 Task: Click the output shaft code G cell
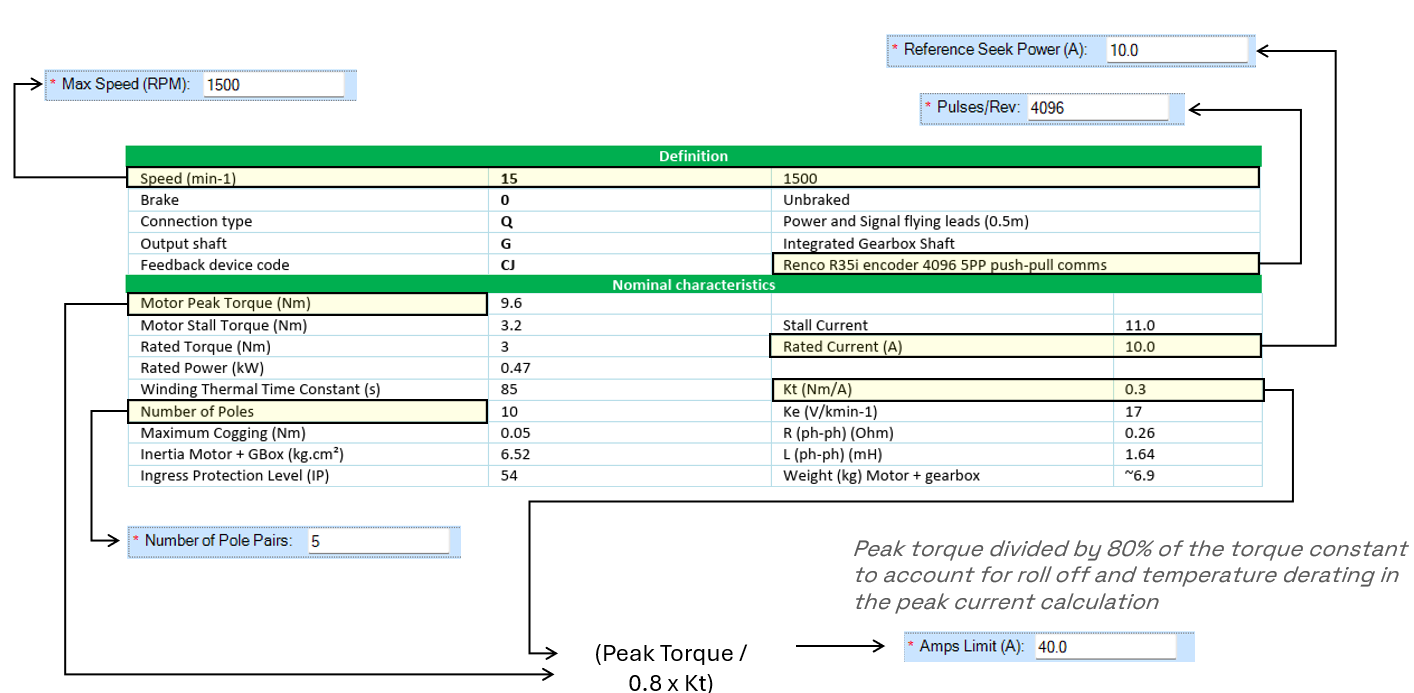pyautogui.click(x=506, y=244)
